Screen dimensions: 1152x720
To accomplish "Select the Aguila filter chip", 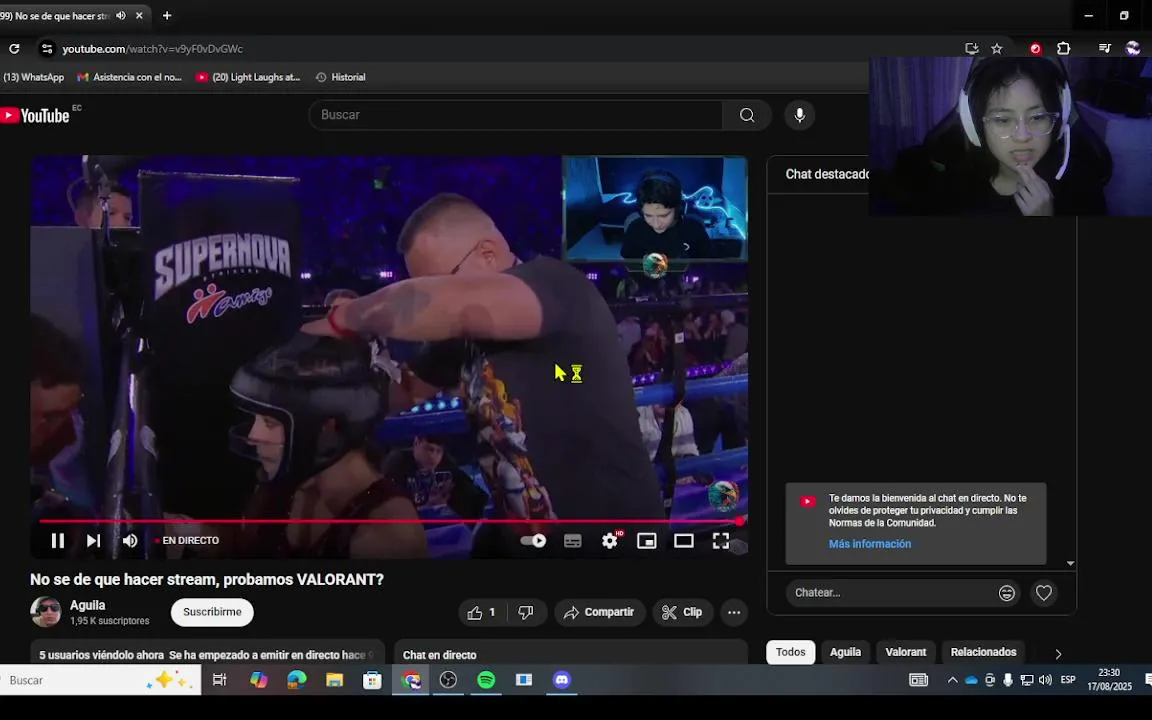I will 845,652.
